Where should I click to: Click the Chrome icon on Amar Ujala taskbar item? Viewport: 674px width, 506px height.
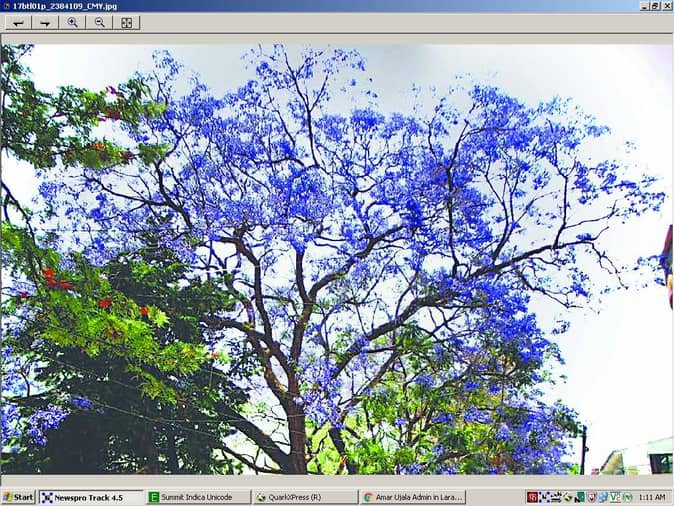pos(368,497)
